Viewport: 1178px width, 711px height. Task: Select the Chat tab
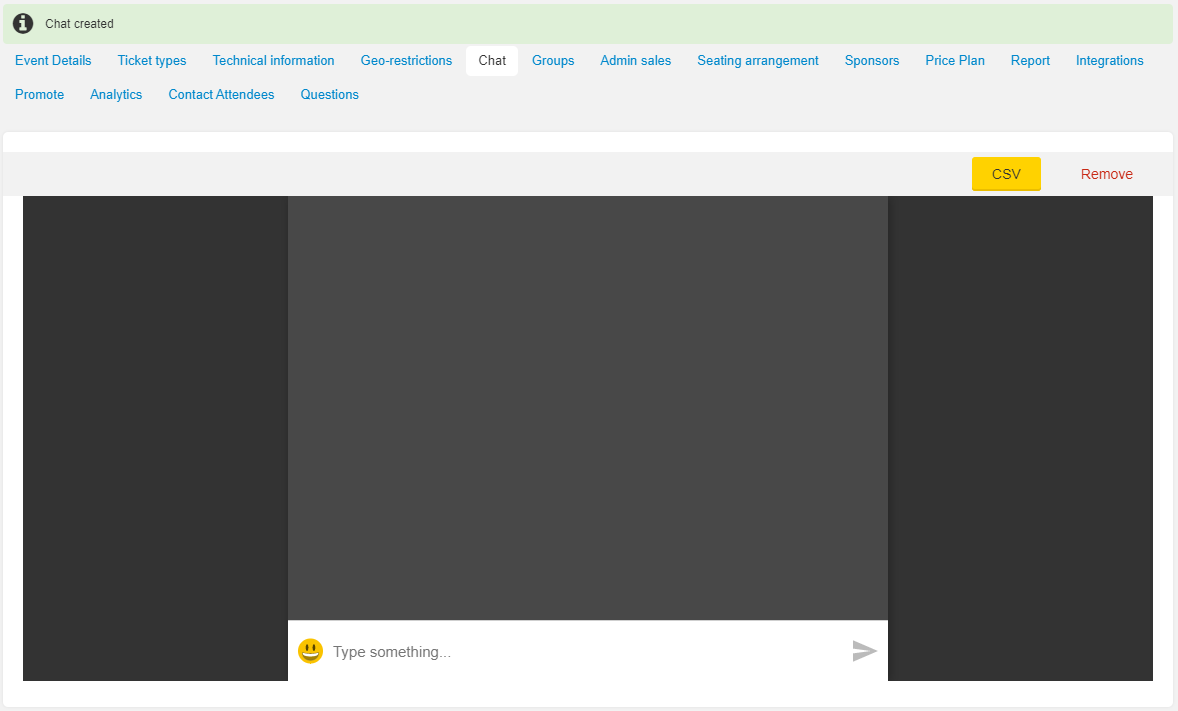[492, 61]
